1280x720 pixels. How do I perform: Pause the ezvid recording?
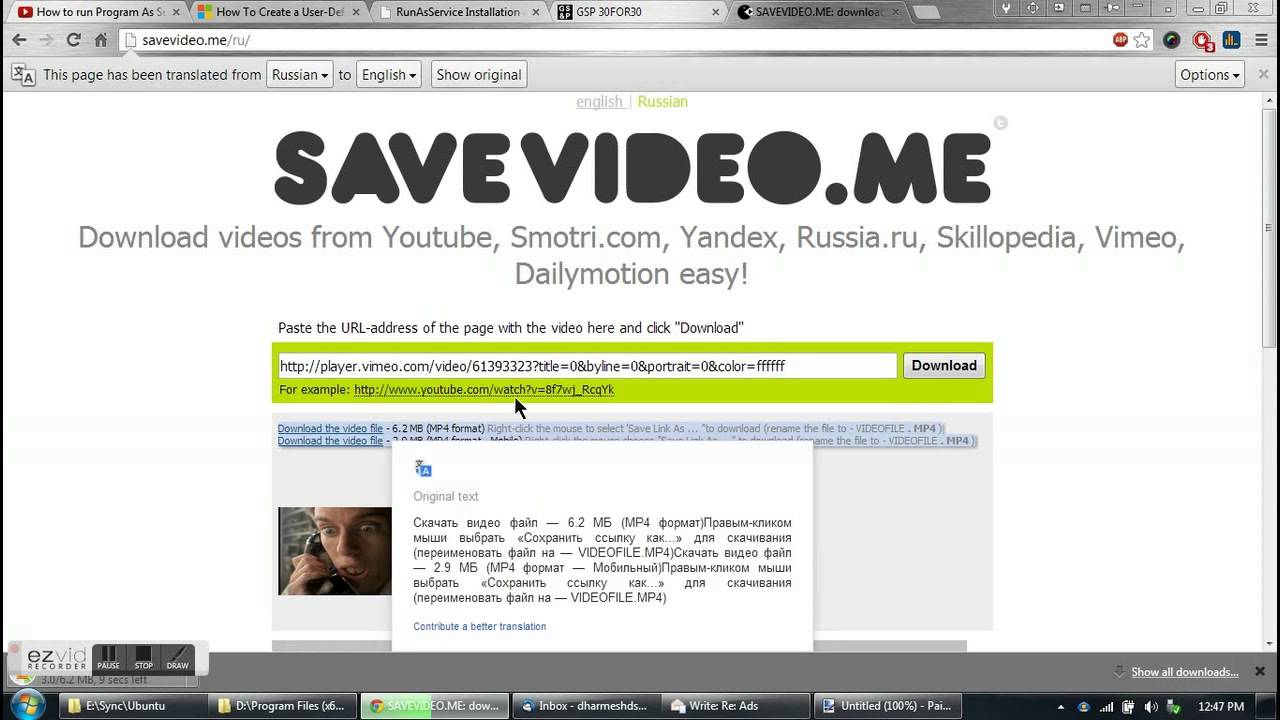(108, 658)
